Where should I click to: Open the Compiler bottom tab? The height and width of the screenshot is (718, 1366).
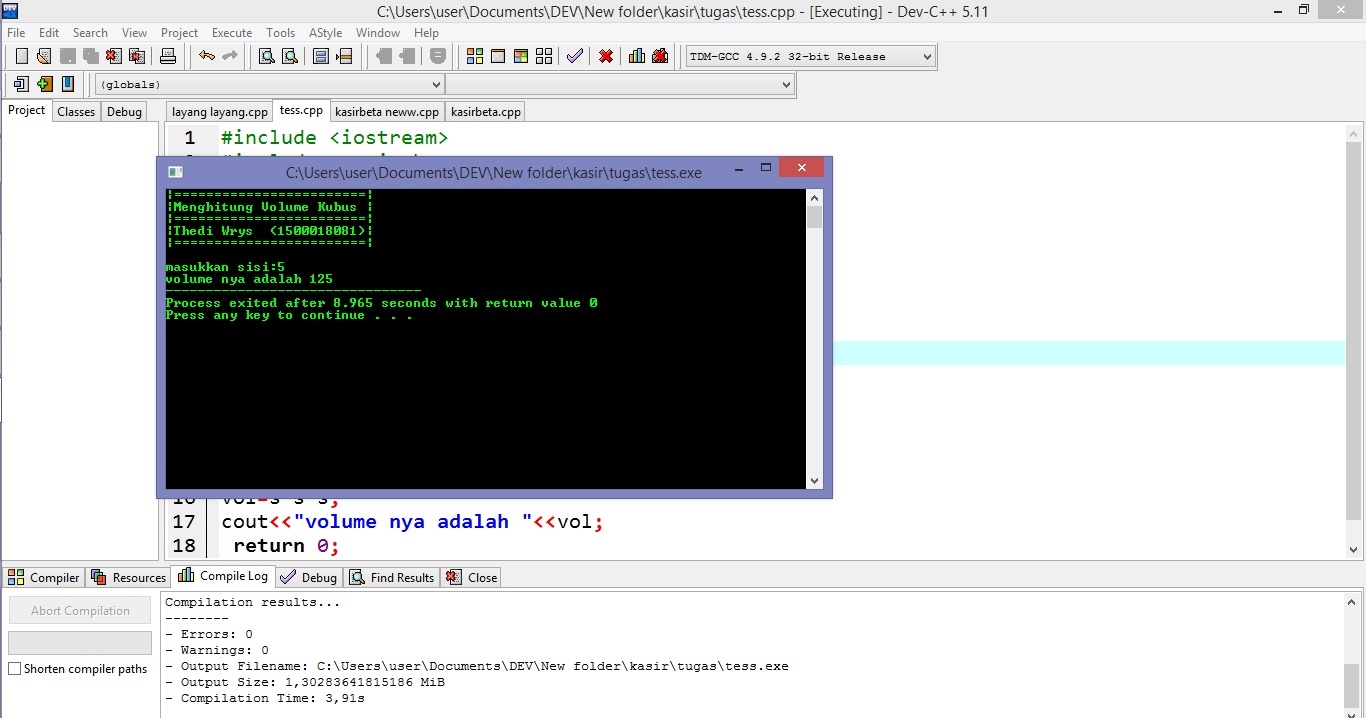44,577
